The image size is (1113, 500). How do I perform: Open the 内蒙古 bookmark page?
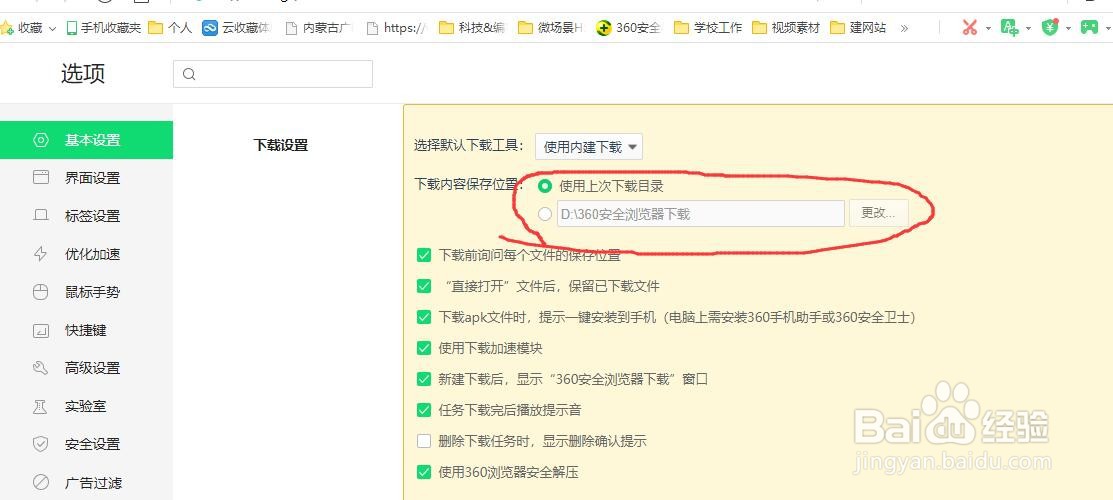pos(318,28)
